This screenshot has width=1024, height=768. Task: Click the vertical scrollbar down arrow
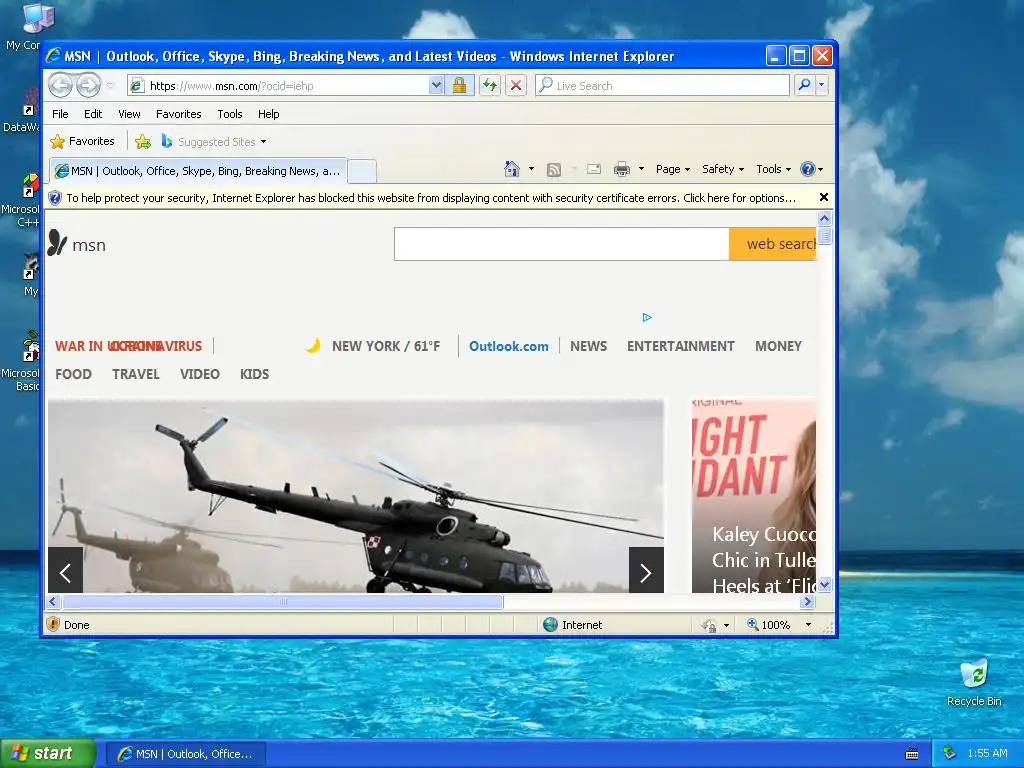(x=824, y=584)
